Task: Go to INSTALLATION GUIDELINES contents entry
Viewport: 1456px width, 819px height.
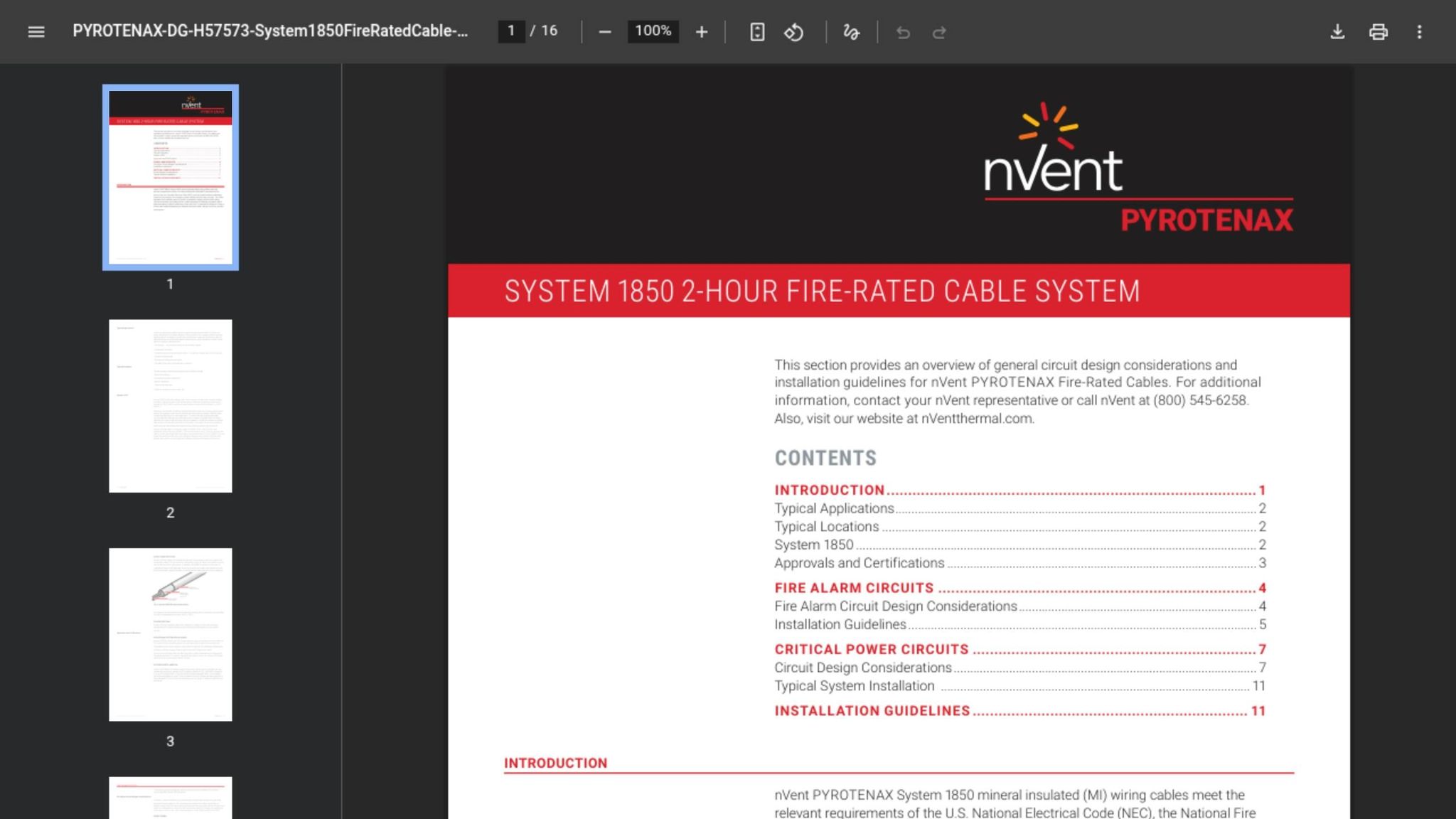Action: click(1020, 711)
